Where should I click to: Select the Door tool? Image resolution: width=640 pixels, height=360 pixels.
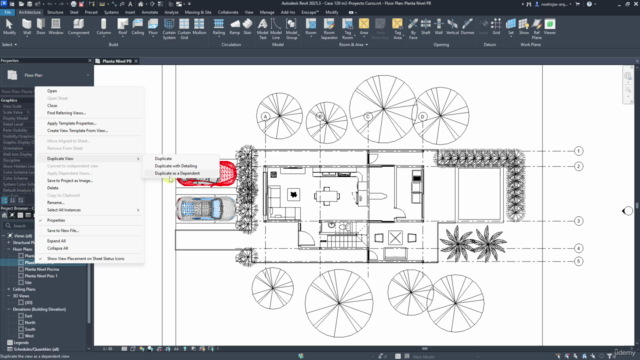pos(41,27)
